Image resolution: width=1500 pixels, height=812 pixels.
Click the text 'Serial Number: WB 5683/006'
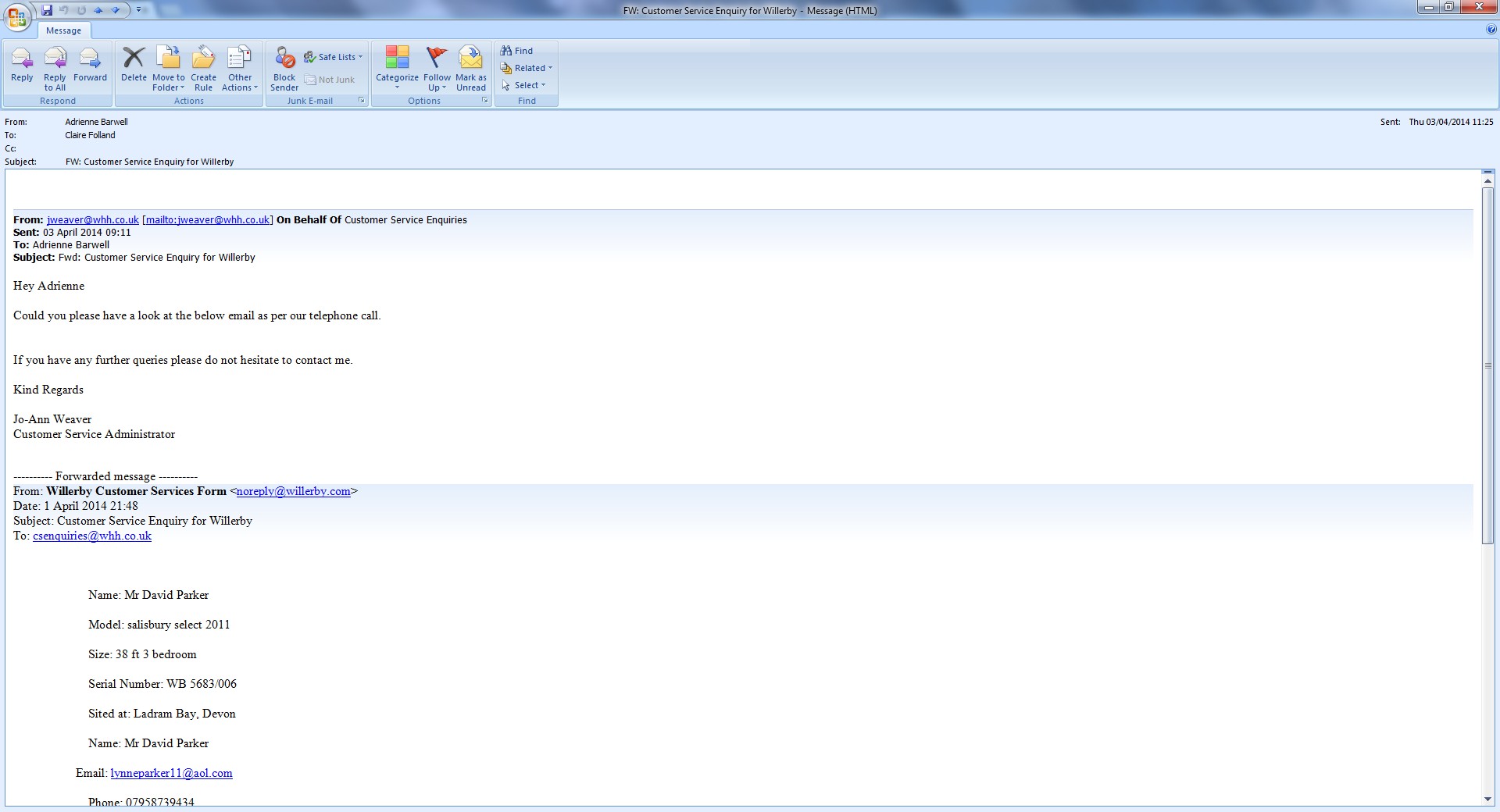click(x=162, y=684)
